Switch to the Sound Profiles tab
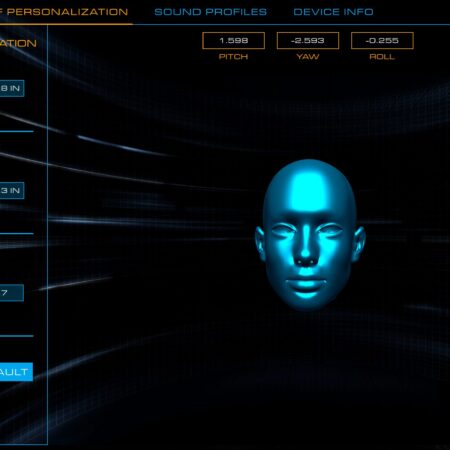Viewport: 450px width, 450px height. (210, 12)
